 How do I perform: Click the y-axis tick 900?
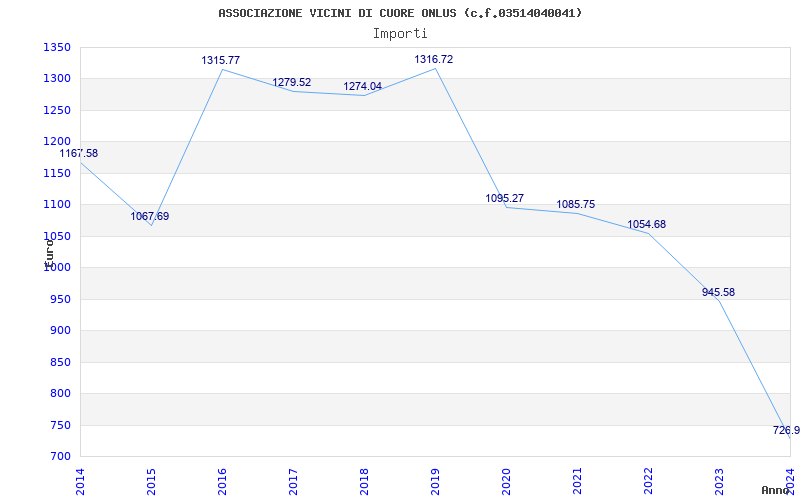click(60, 331)
